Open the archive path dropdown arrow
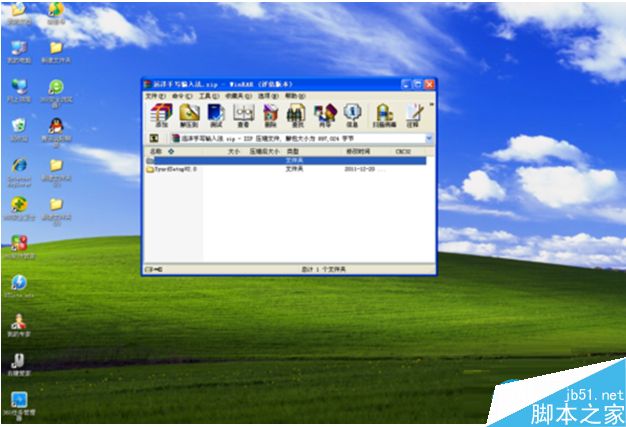The height and width of the screenshot is (427, 626). [429, 138]
